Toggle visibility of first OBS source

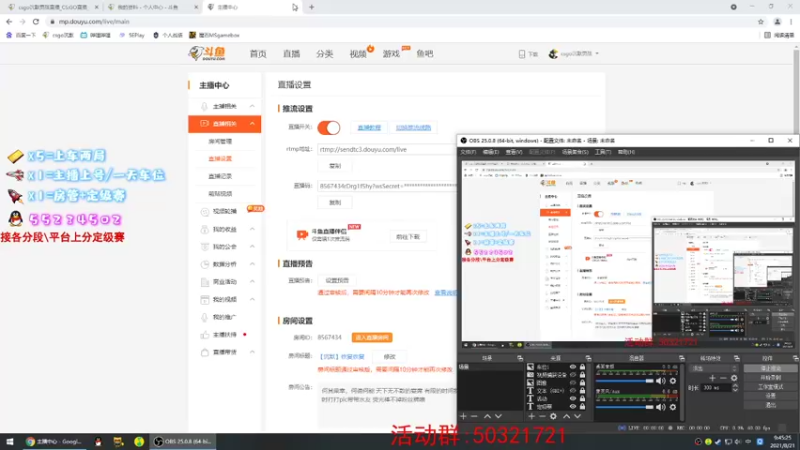click(573, 367)
